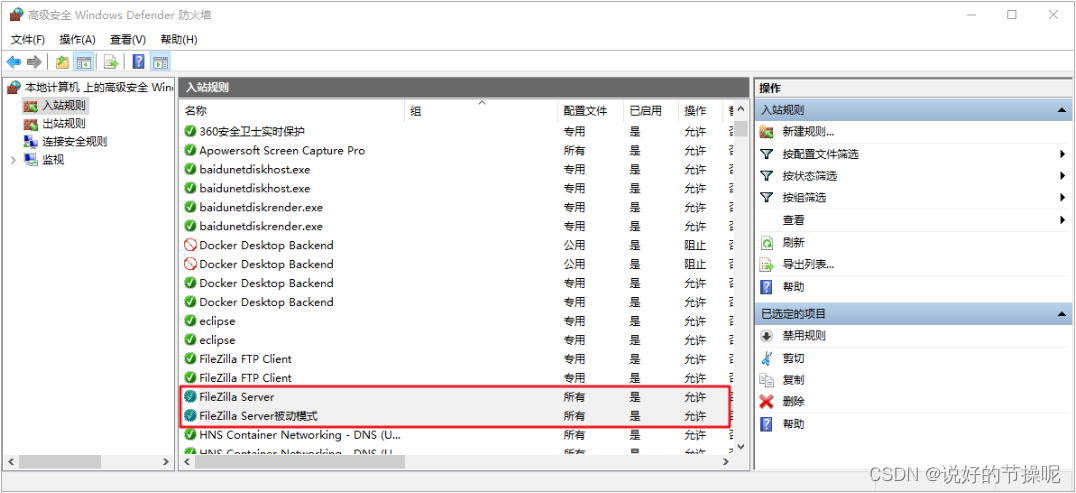Click the funnel icon beside 按配置文件筛选
Image resolution: width=1076 pixels, height=493 pixels.
click(767, 154)
